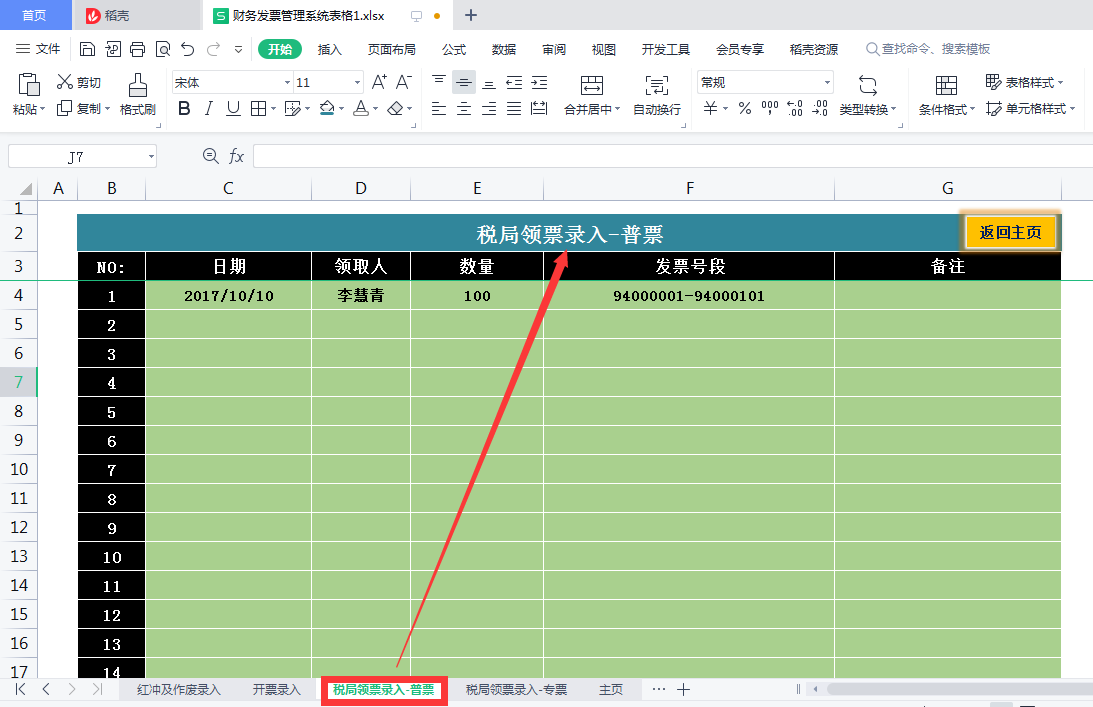Switch to the 开发工具 ribbon tab
This screenshot has width=1093, height=707.
pos(665,50)
